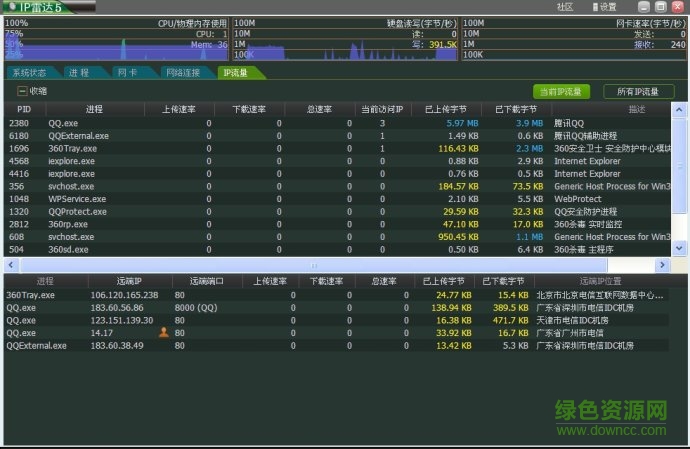Sort process table by 当前访问IP column

pos(382,110)
